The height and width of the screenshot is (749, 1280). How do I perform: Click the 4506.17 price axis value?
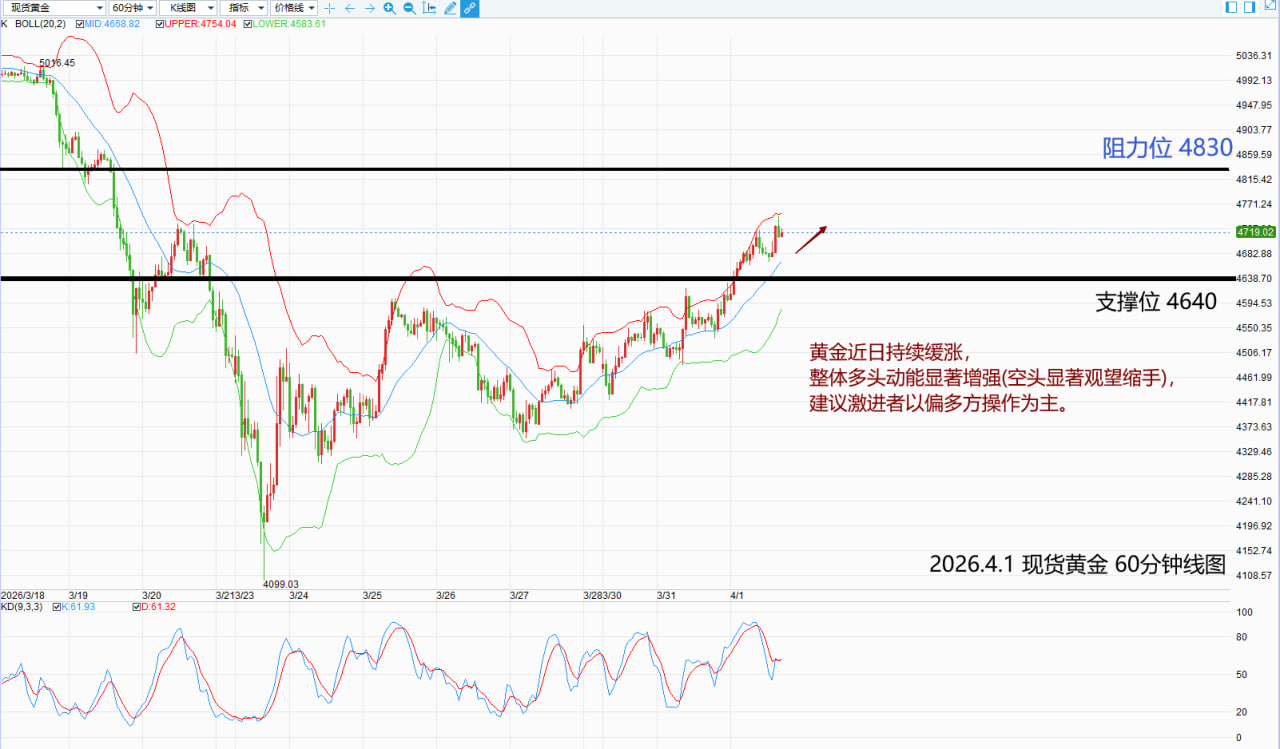click(x=1253, y=352)
